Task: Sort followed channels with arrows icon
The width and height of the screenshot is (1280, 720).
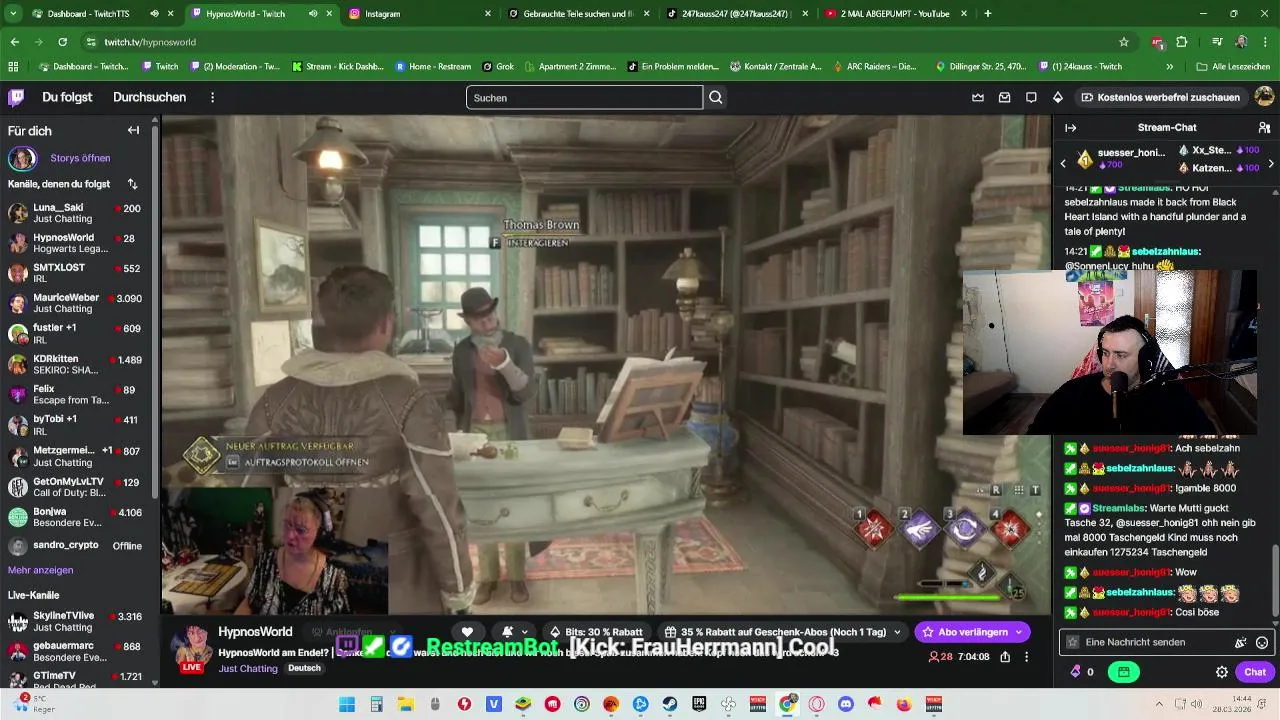Action: pos(132,184)
